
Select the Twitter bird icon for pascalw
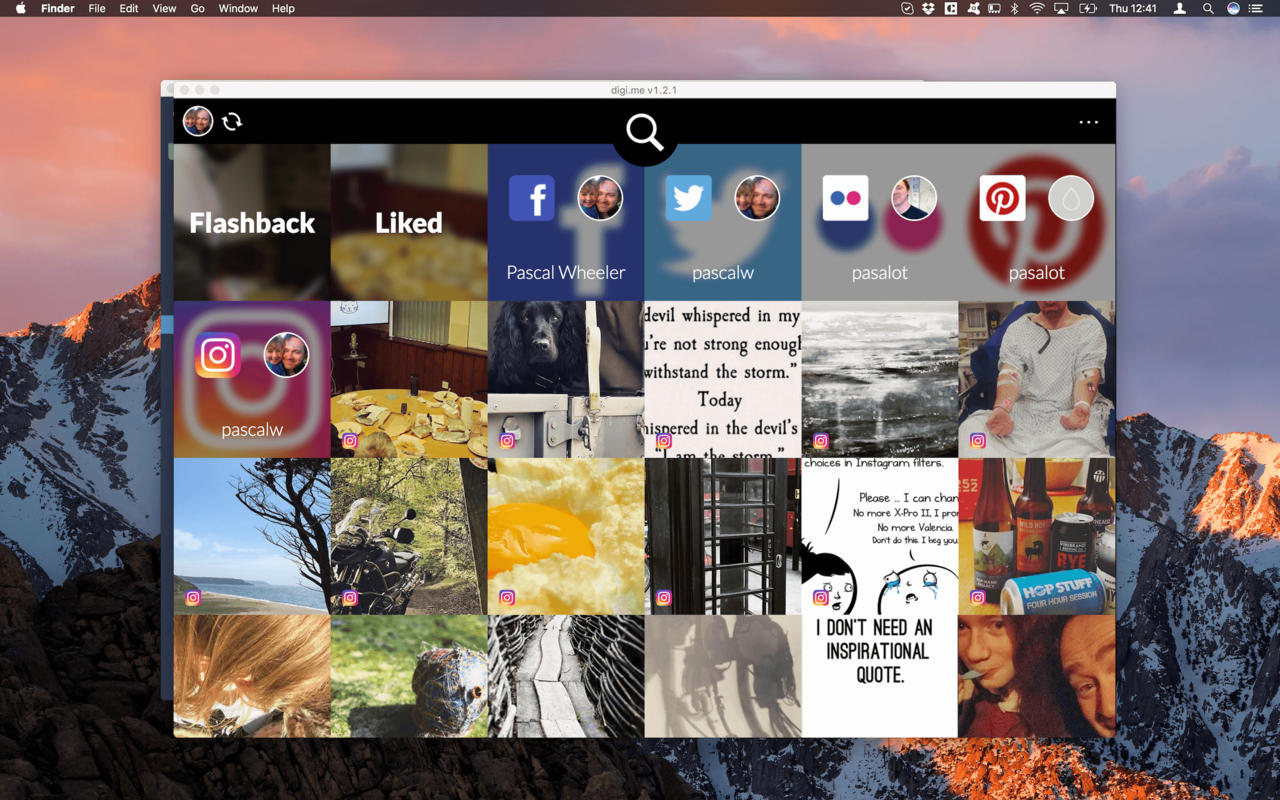click(x=688, y=198)
